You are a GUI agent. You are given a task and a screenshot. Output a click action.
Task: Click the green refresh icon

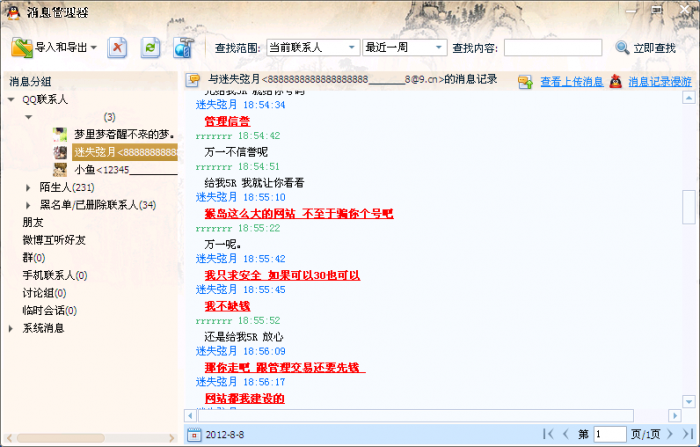point(150,47)
